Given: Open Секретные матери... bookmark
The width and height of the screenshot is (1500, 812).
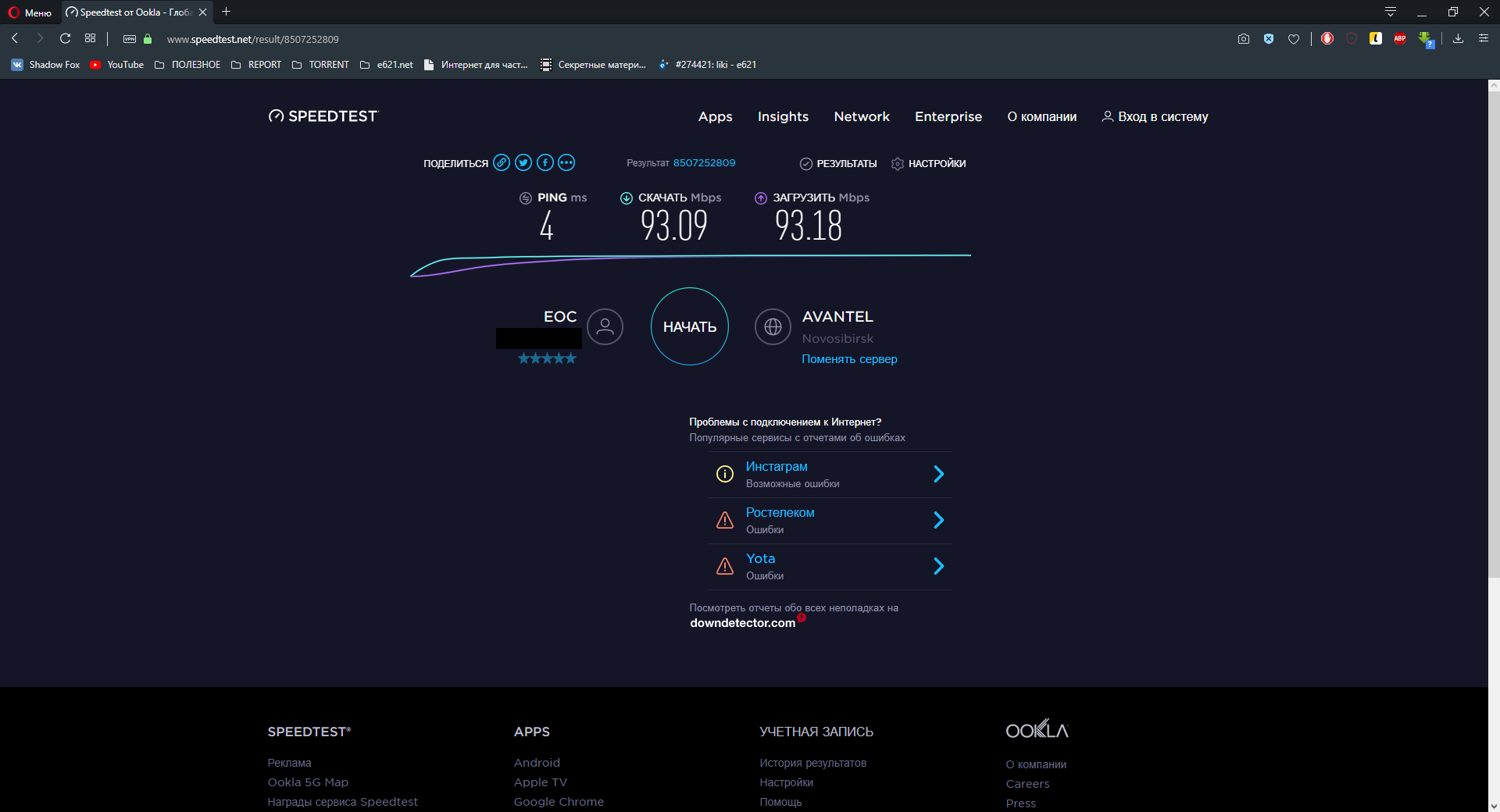Looking at the screenshot, I should (594, 65).
